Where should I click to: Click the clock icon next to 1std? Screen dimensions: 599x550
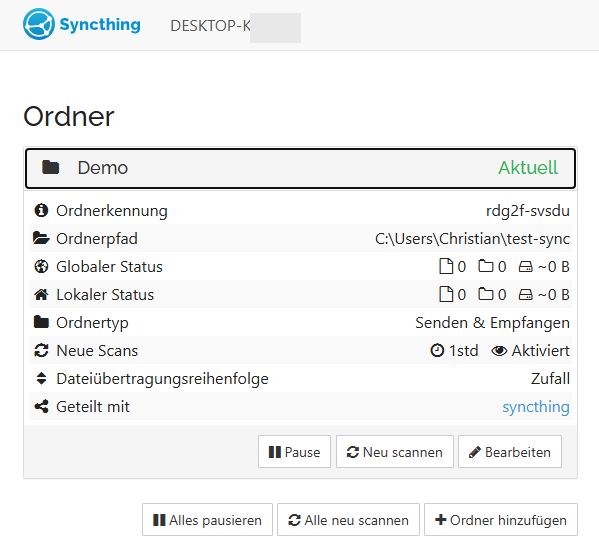[x=437, y=350]
